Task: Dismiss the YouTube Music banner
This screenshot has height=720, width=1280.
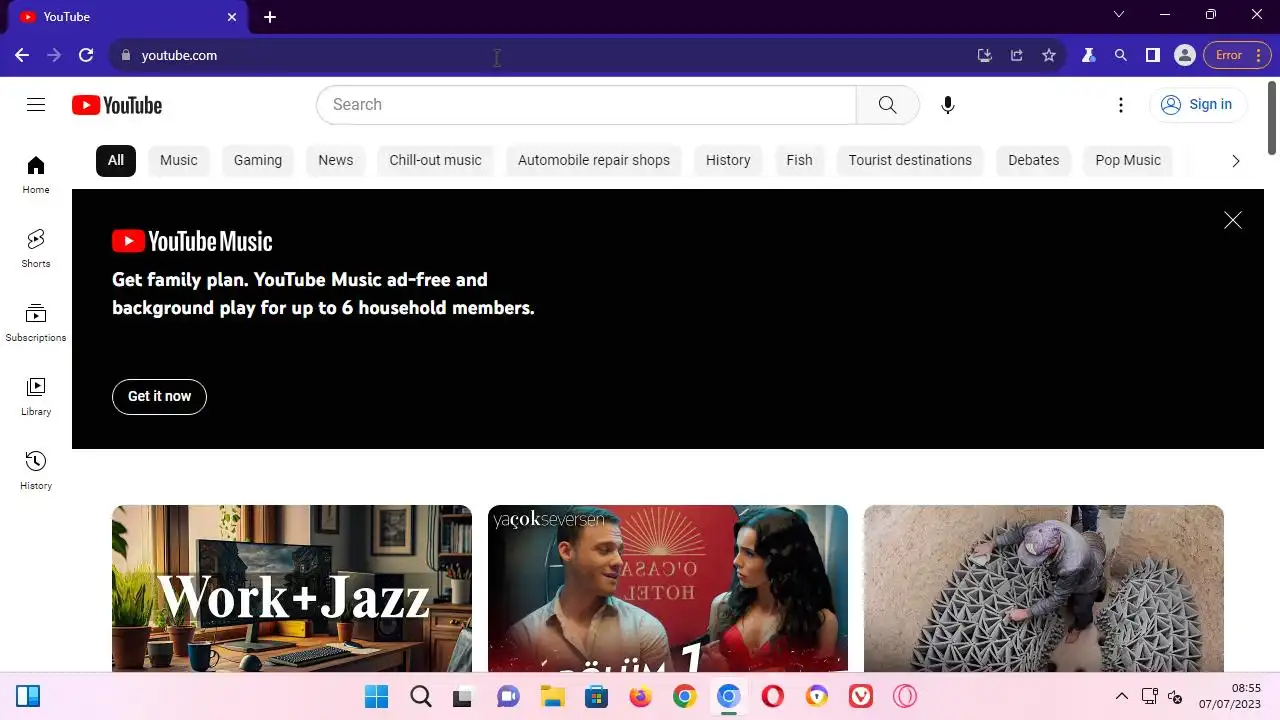Action: (1233, 220)
